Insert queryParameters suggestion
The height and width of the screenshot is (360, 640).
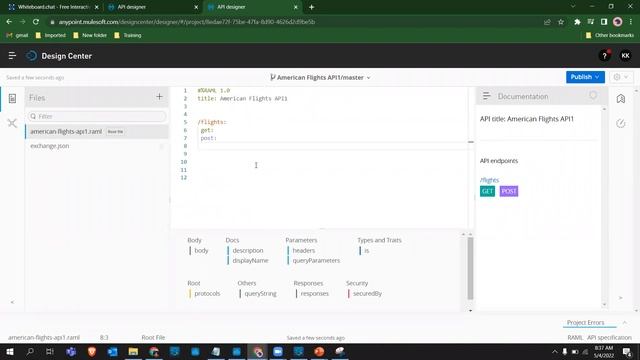tap(316, 260)
